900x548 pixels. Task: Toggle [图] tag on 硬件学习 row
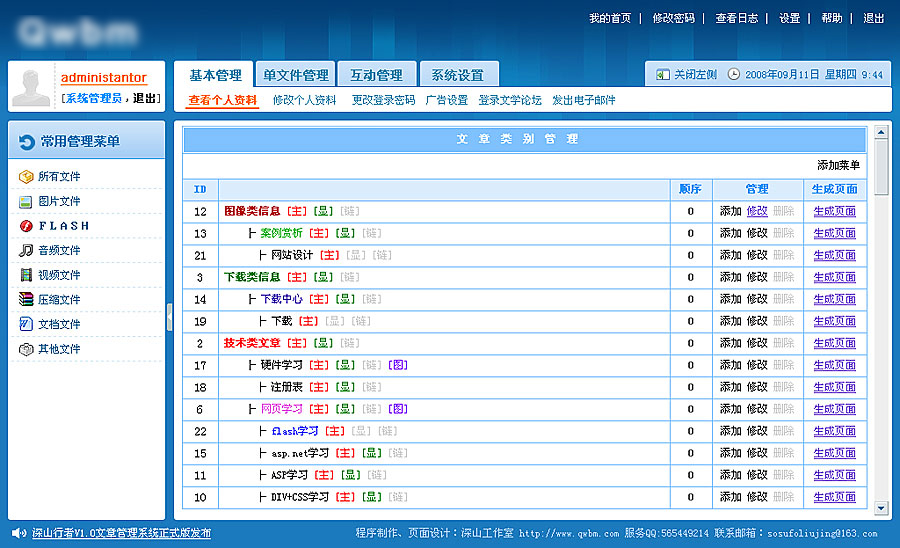click(x=398, y=365)
